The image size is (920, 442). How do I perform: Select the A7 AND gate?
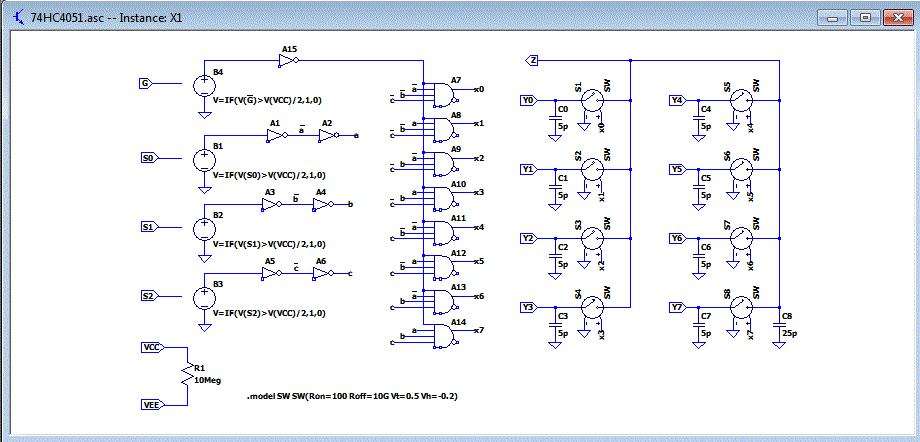(444, 94)
